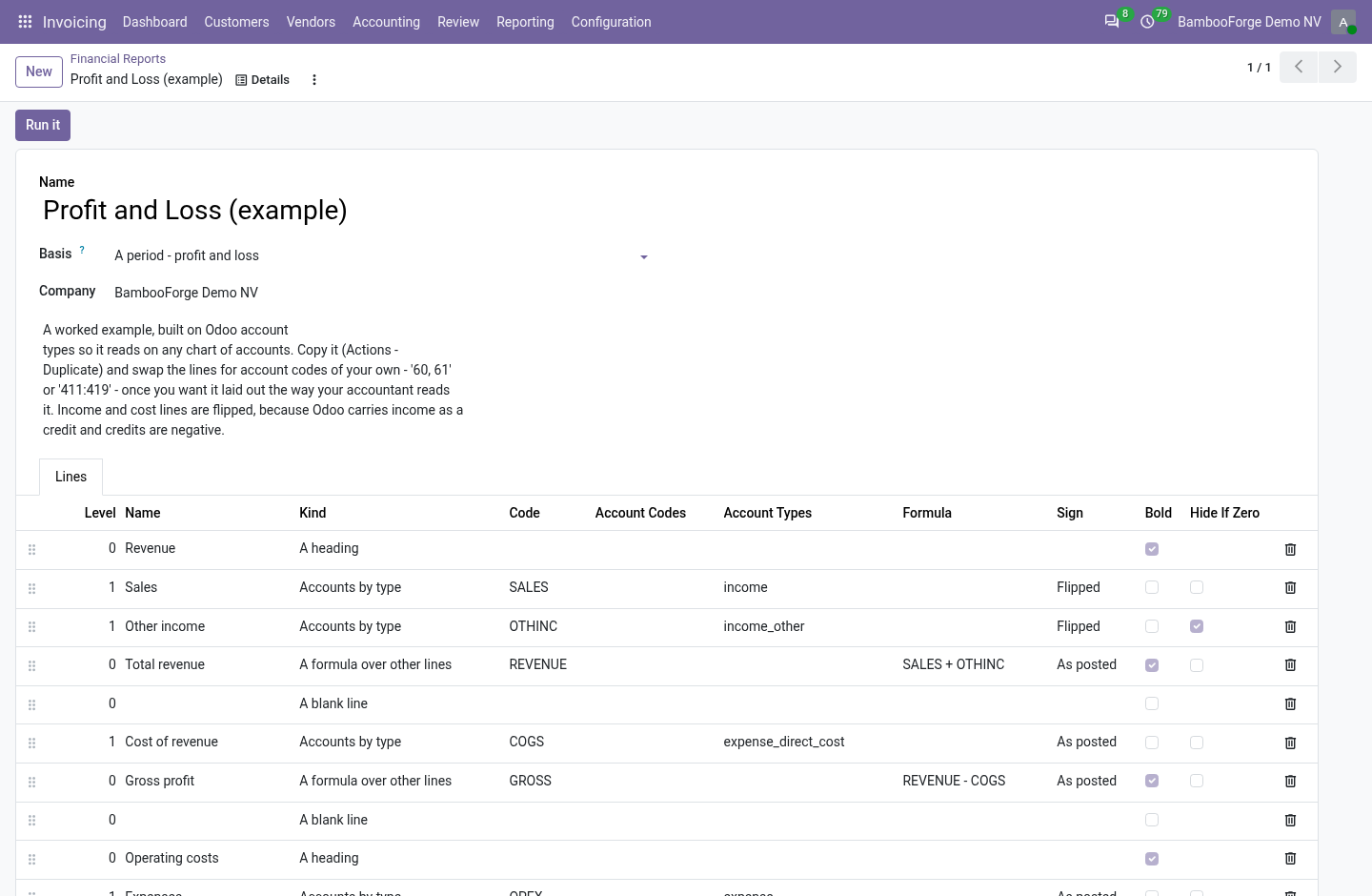Grab the drag handle of Gross profit row

click(32, 782)
